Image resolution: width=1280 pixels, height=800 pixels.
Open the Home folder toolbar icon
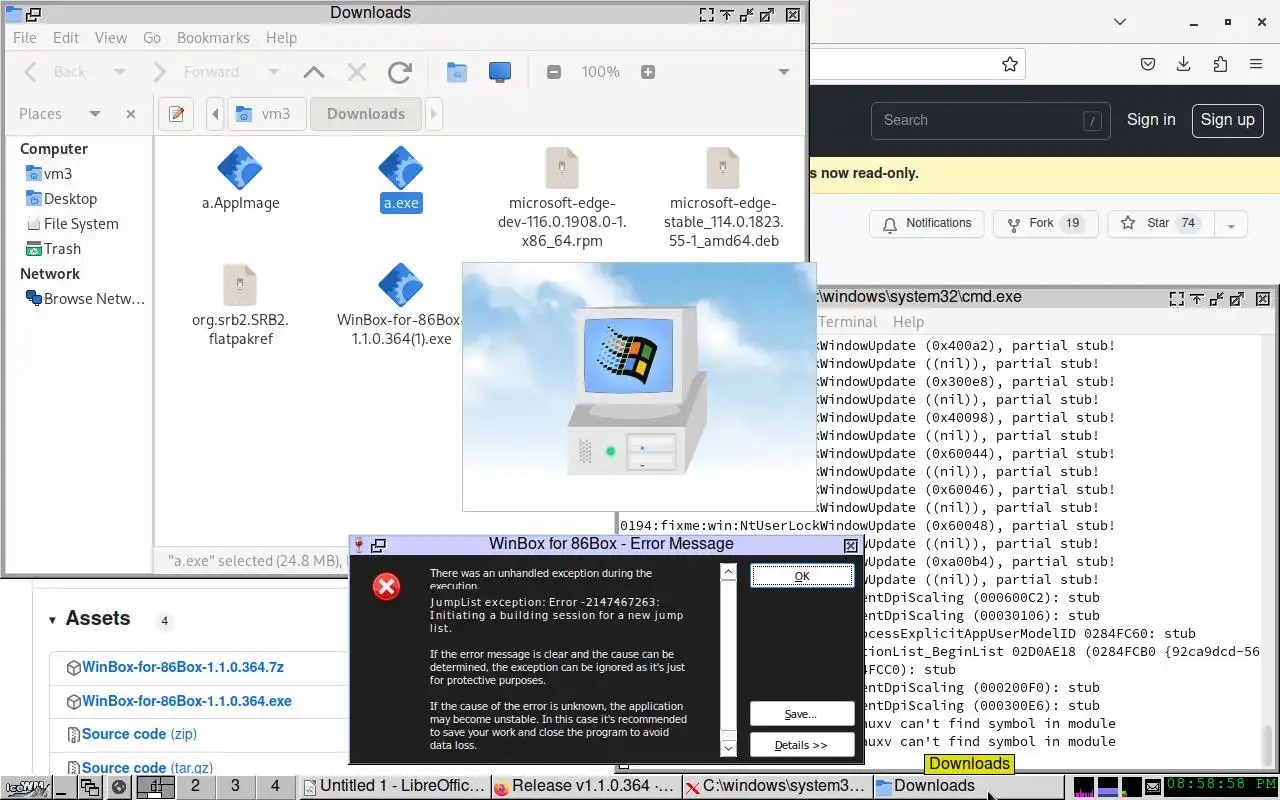457,72
